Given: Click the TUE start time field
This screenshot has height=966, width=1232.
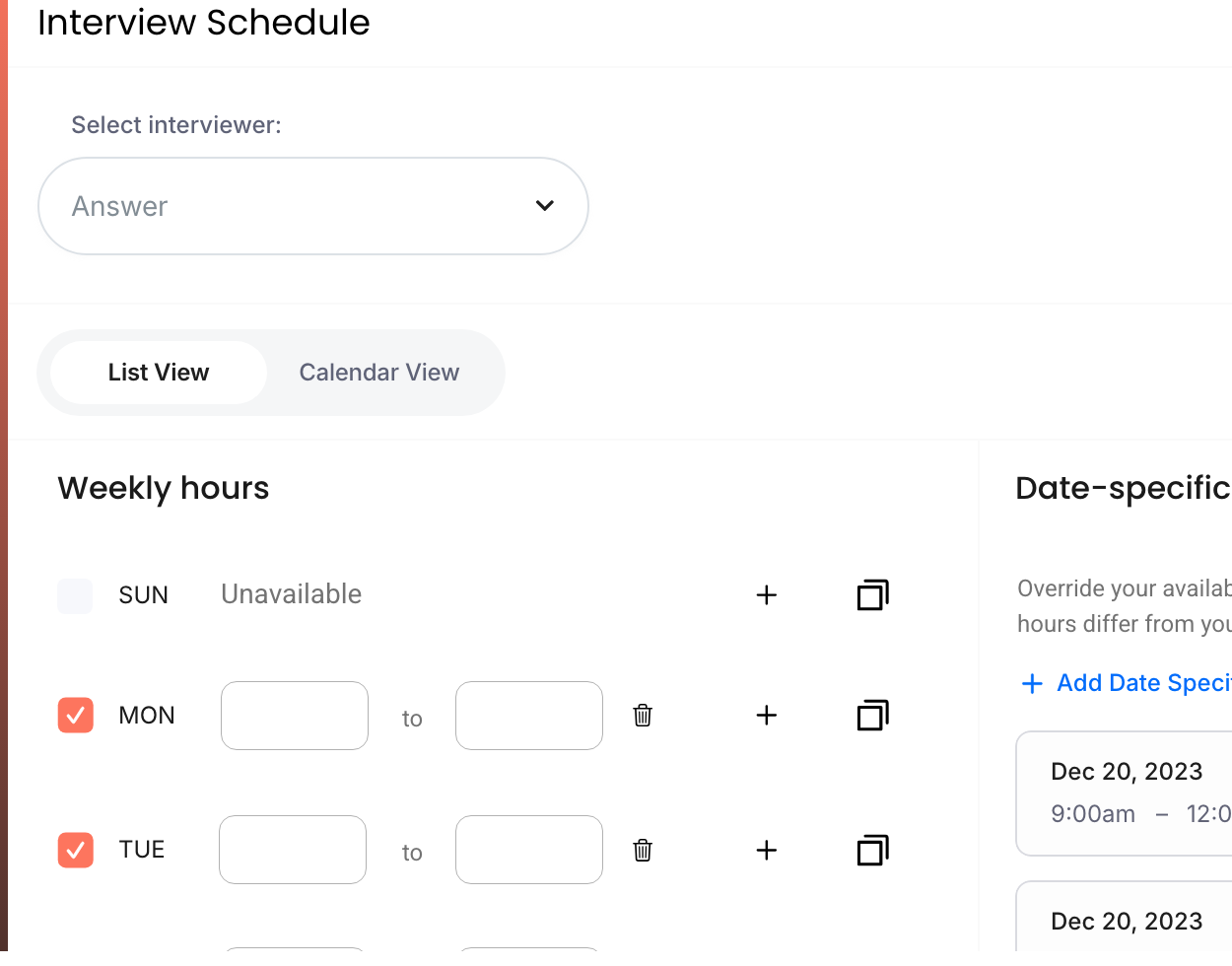Looking at the screenshot, I should coord(293,850).
